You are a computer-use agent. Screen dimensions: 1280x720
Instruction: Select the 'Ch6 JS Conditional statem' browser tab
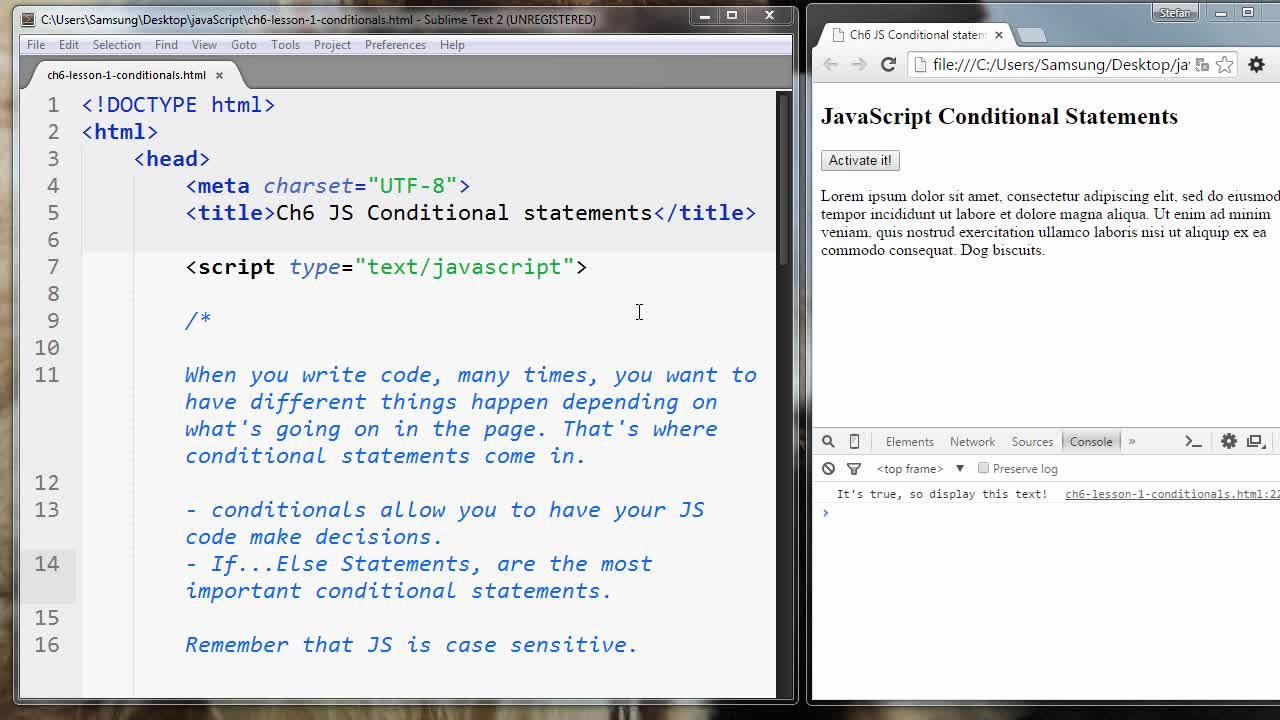[x=916, y=35]
